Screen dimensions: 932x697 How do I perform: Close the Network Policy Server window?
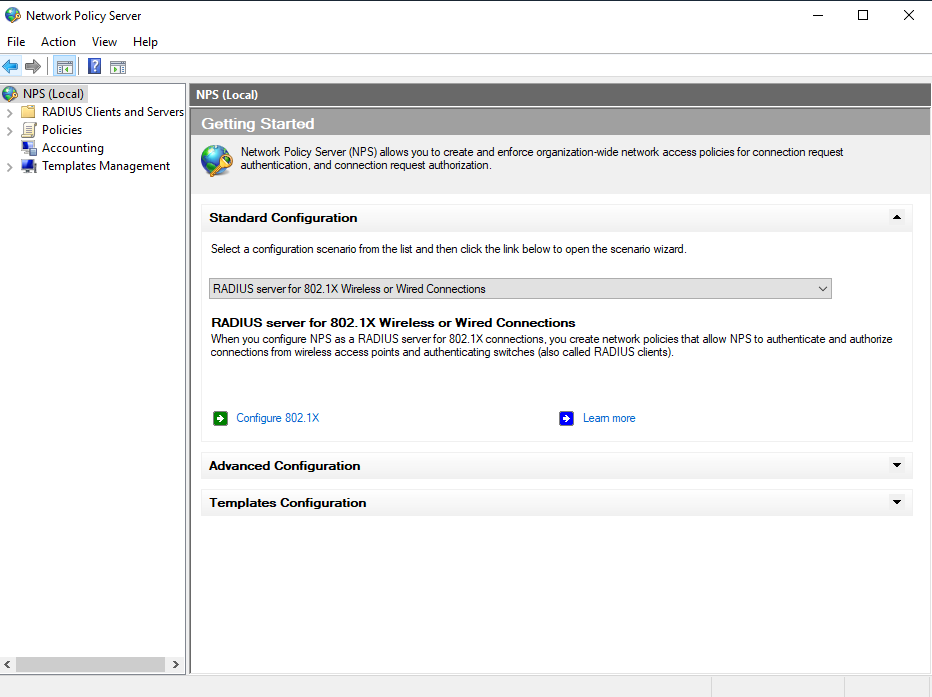coord(909,15)
